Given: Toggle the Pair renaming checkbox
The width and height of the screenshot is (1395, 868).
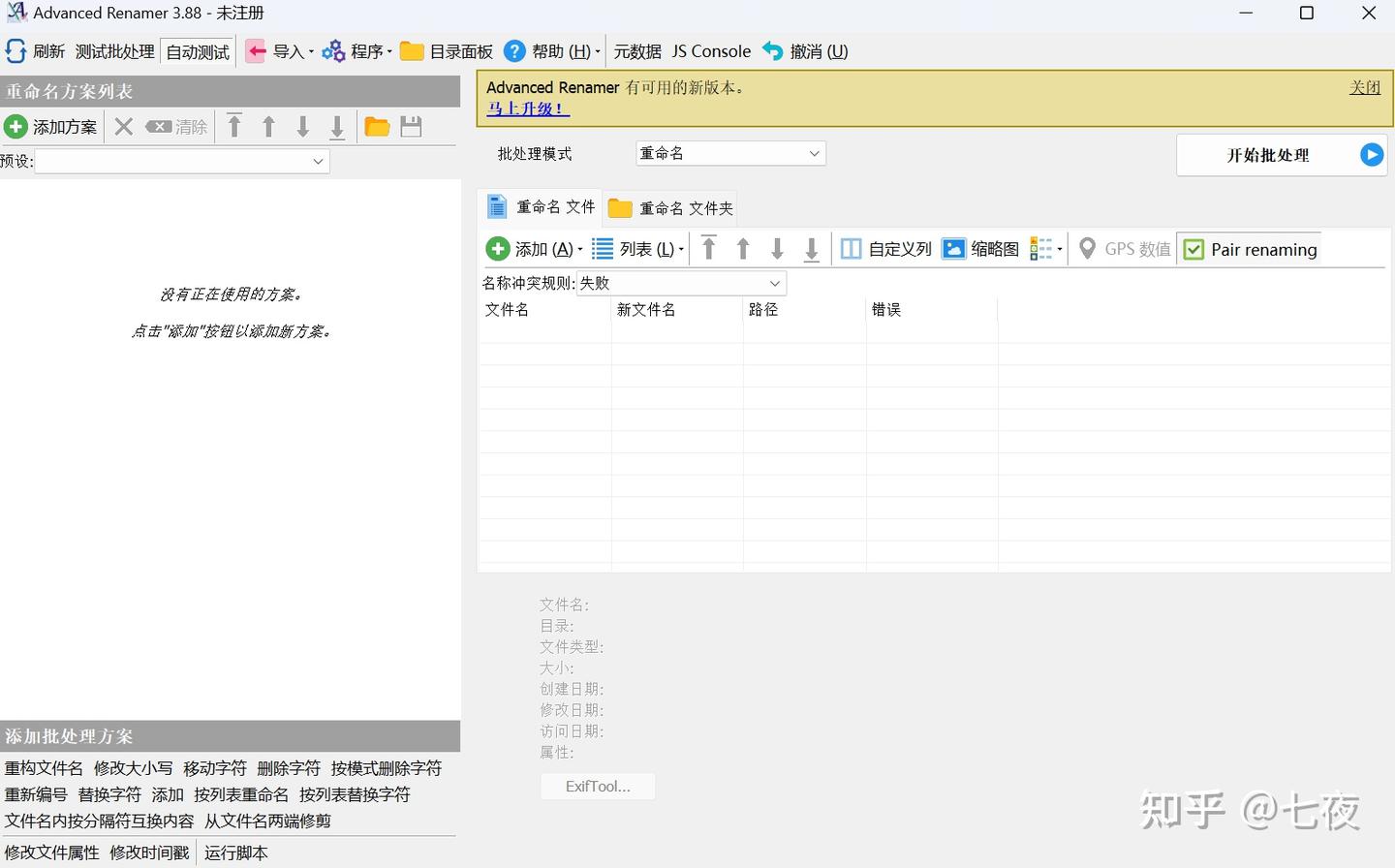Looking at the screenshot, I should click(1250, 249).
